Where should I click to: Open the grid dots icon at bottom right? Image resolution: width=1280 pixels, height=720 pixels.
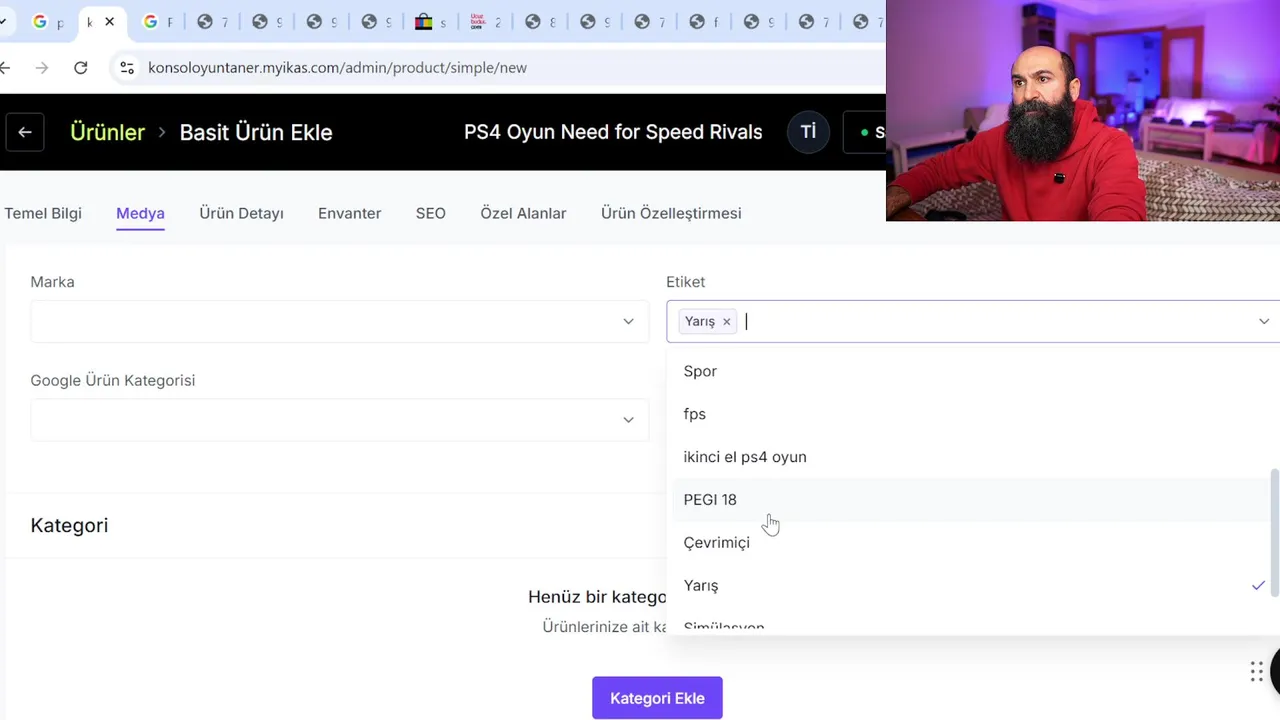click(1257, 672)
